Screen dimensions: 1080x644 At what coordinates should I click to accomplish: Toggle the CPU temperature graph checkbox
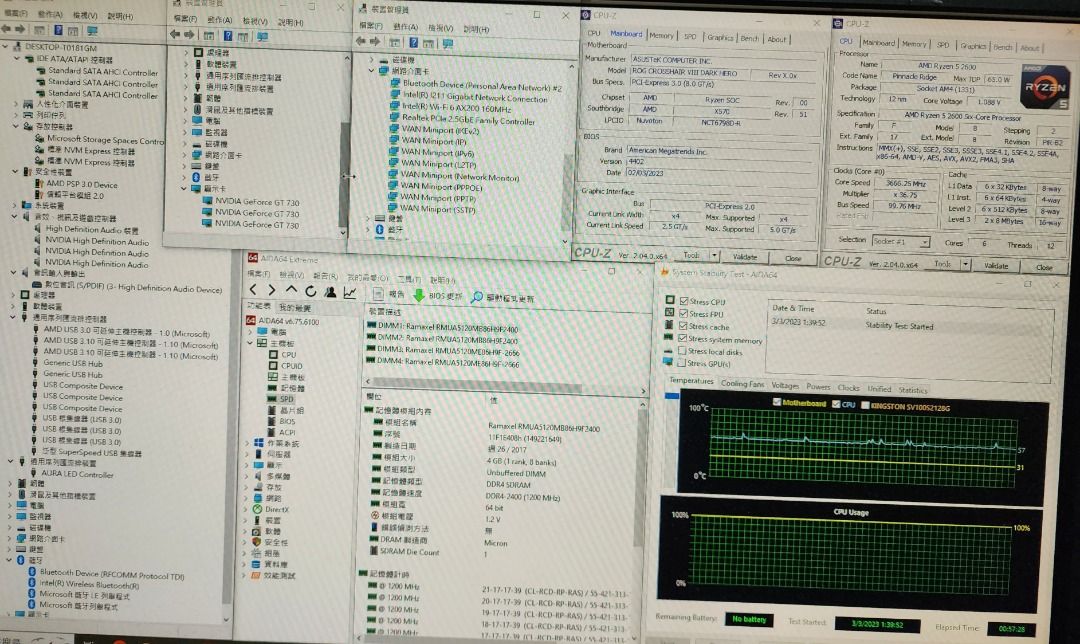836,404
